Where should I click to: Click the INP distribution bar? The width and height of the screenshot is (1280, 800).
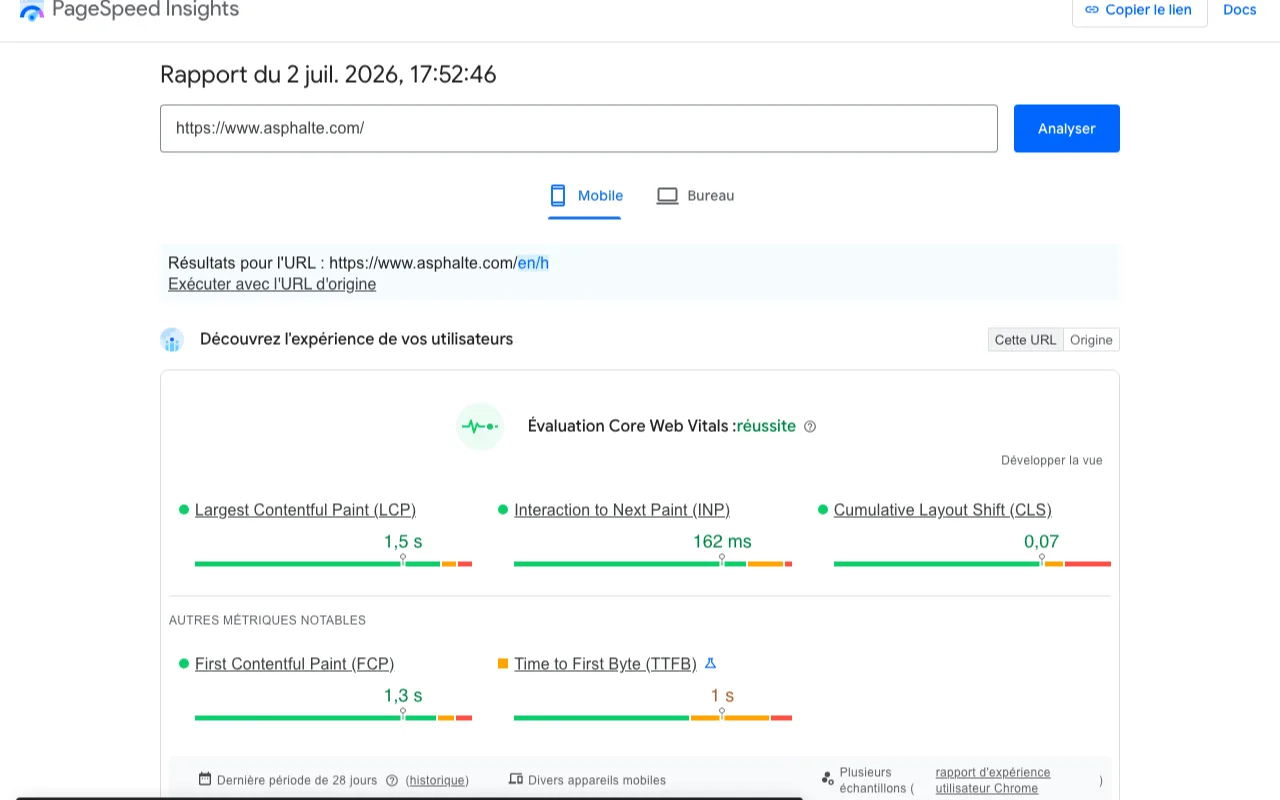653,564
